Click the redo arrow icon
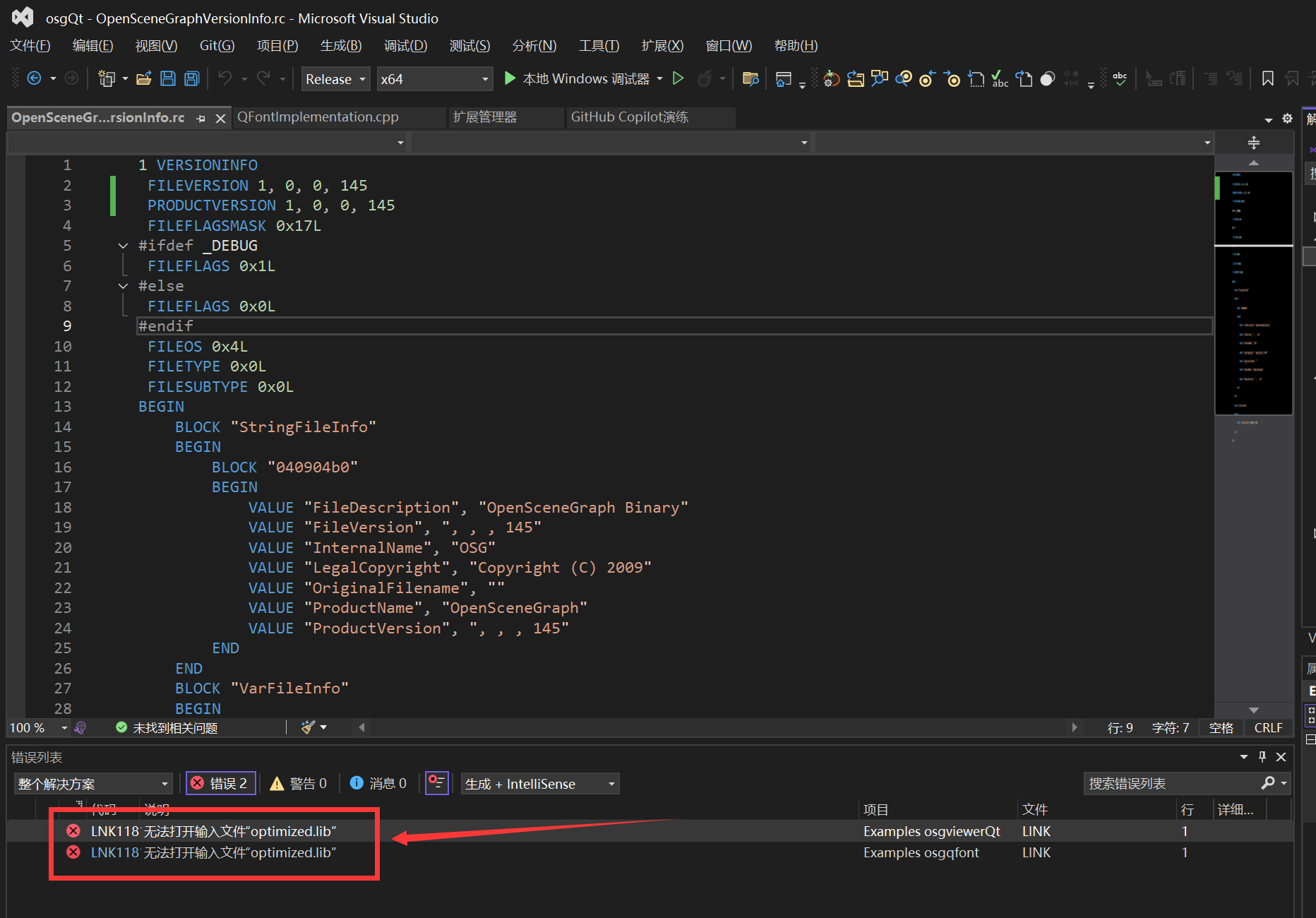Viewport: 1316px width, 918px height. (x=263, y=78)
